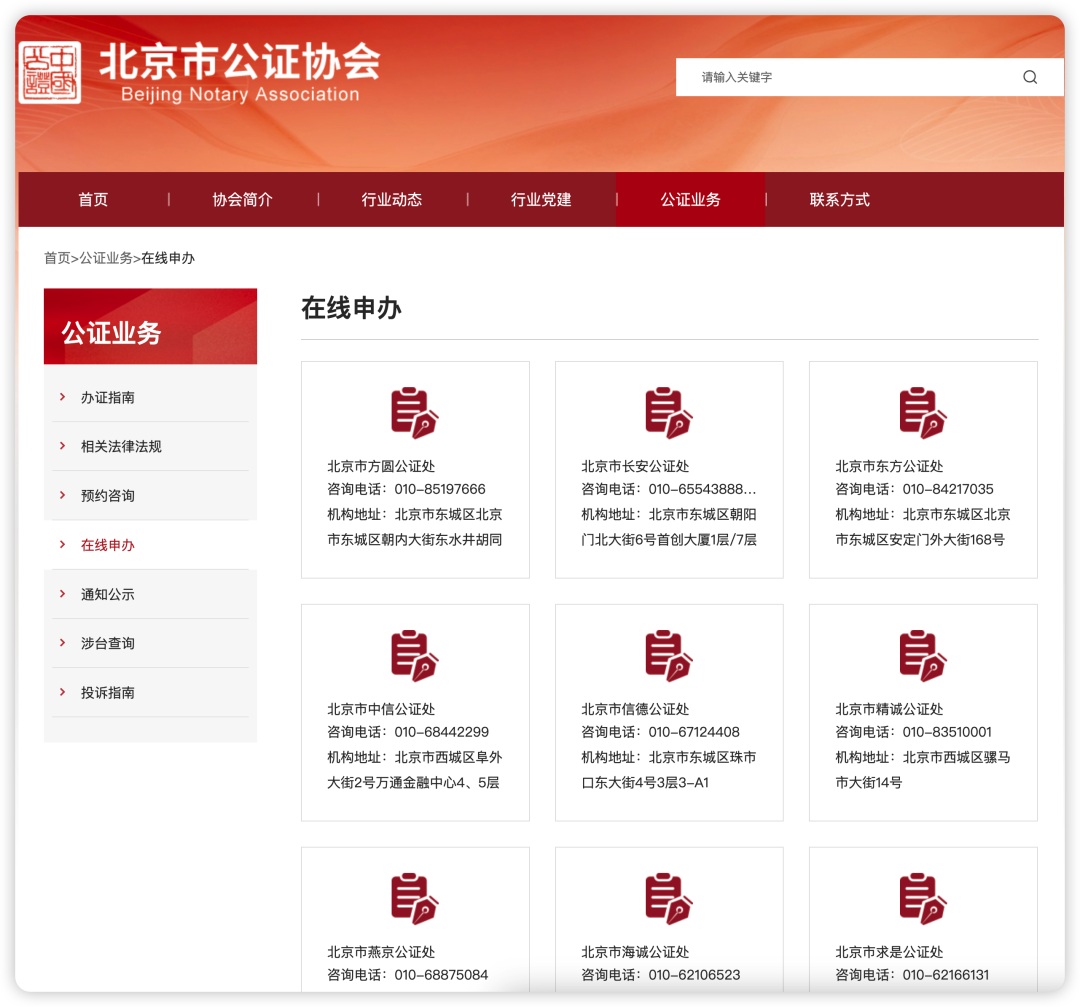The image size is (1080, 1007).
Task: Click 公证业务 in the breadcrumb
Action: [x=106, y=258]
